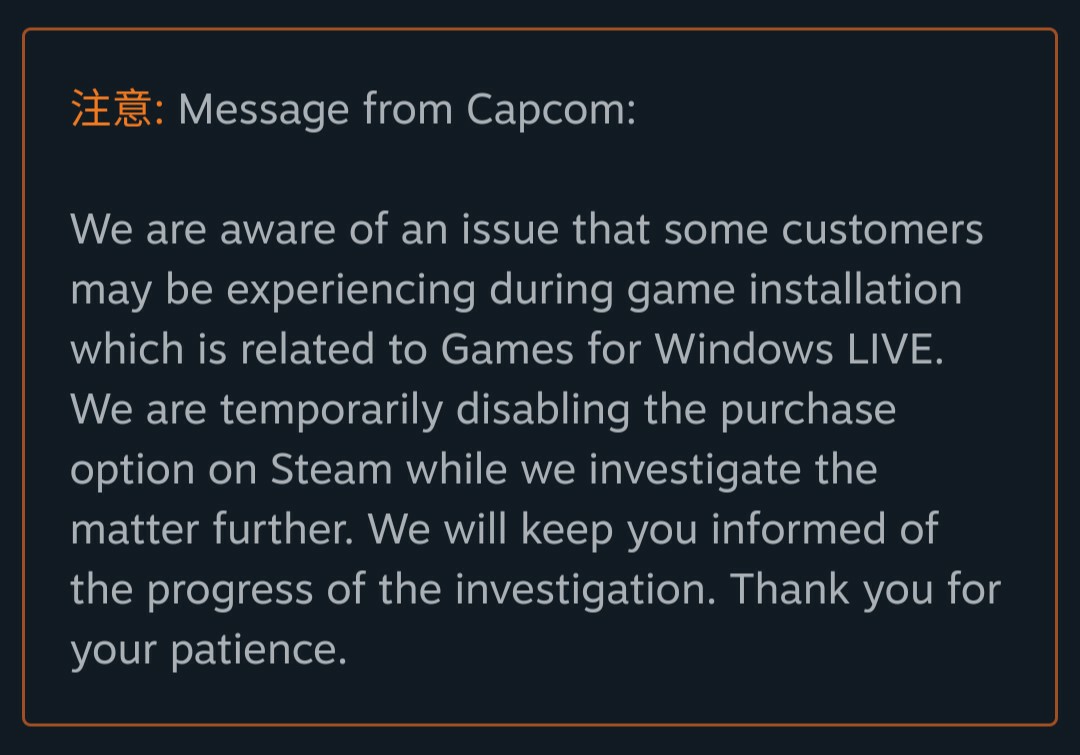Click the phrase 'temporarily disabling'
Viewport: 1080px width, 755px height.
click(425, 410)
